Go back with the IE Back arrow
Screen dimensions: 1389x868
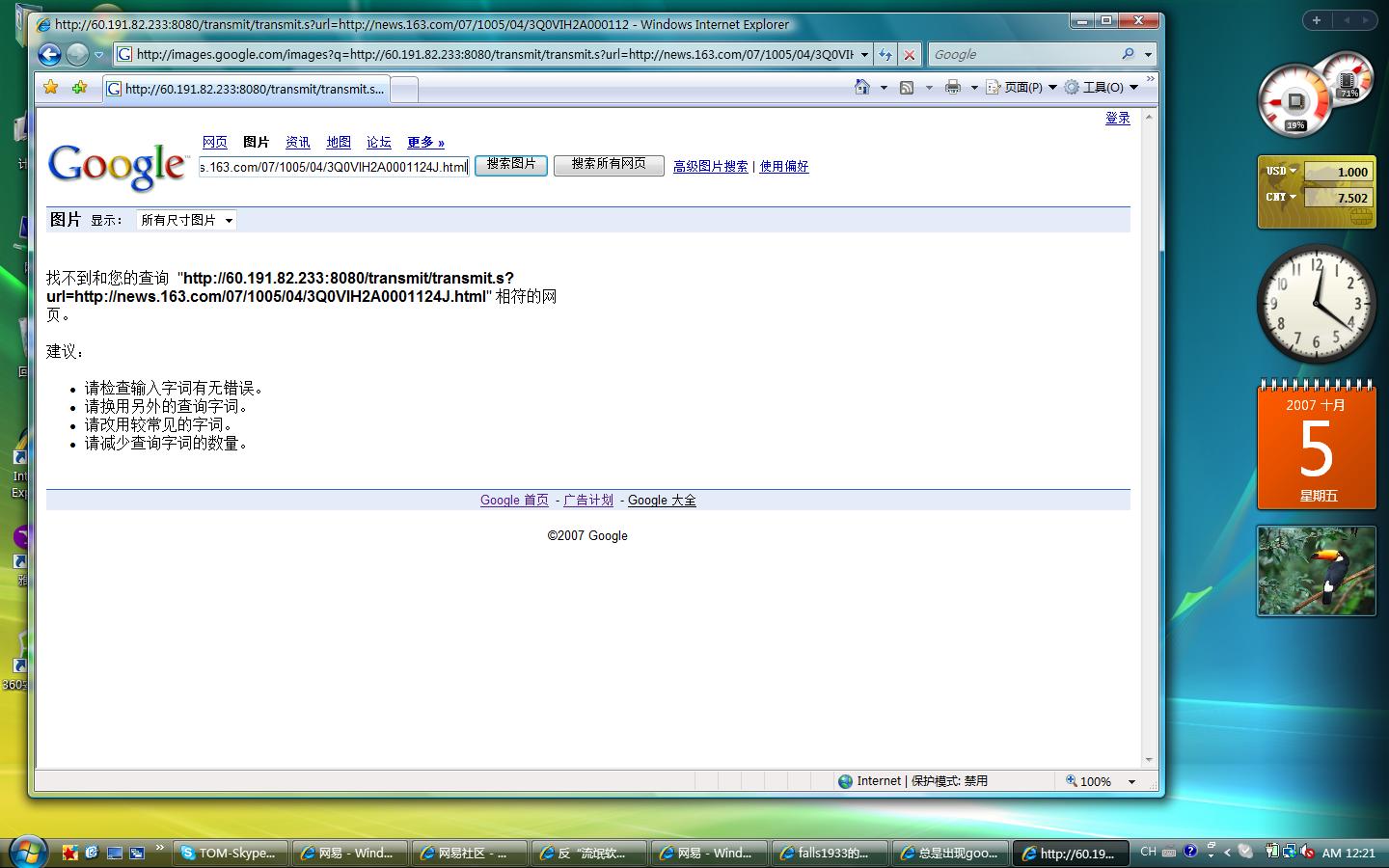coord(50,55)
